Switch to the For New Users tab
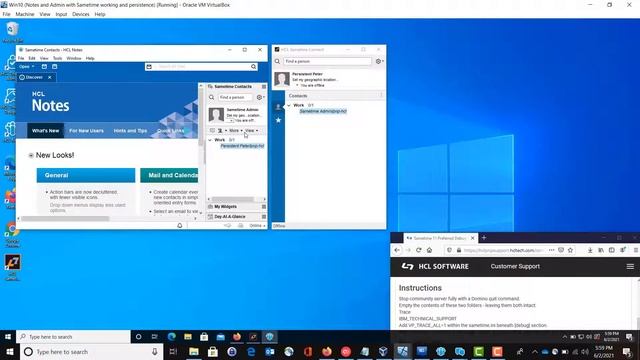Viewport: 640px width, 360px height. tap(86, 131)
